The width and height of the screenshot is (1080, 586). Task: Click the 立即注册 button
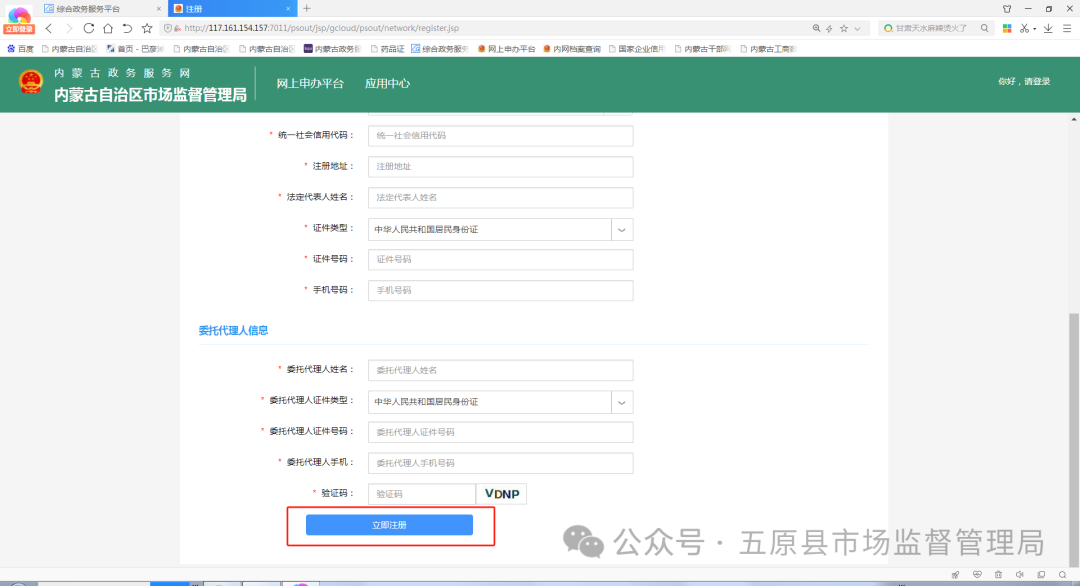[390, 524]
